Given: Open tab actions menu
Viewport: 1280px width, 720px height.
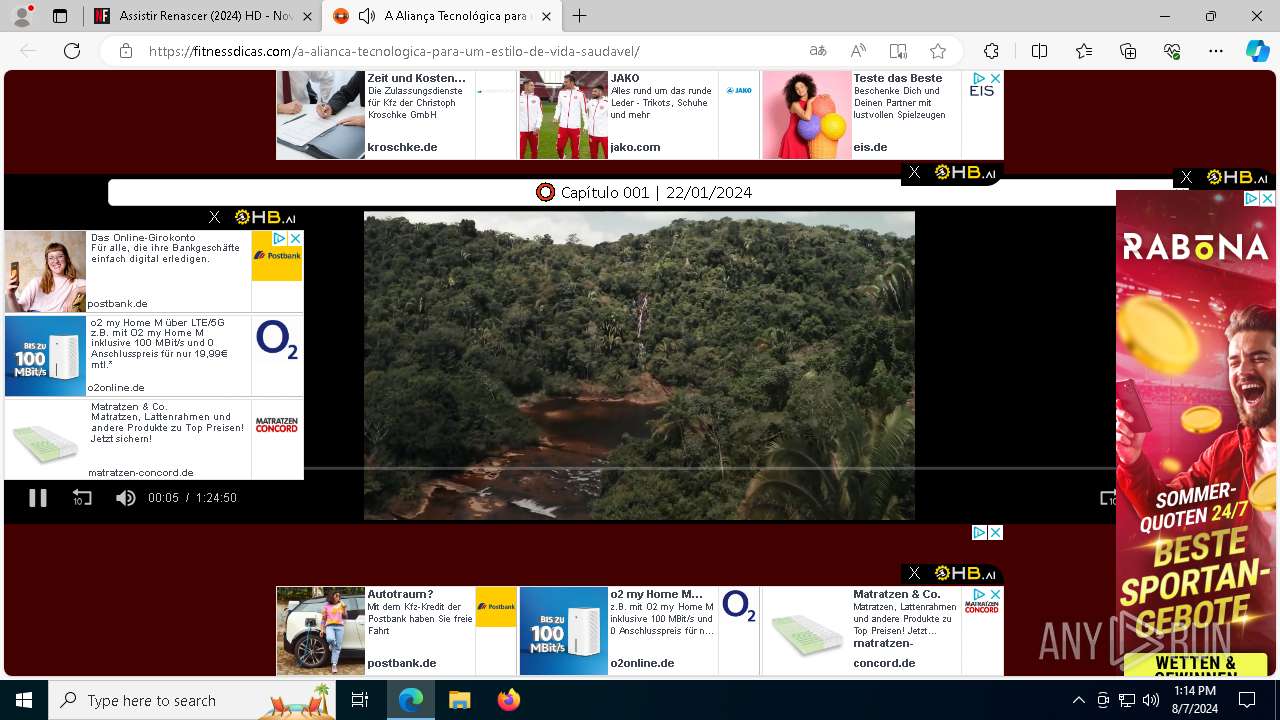Looking at the screenshot, I should pyautogui.click(x=60, y=16).
